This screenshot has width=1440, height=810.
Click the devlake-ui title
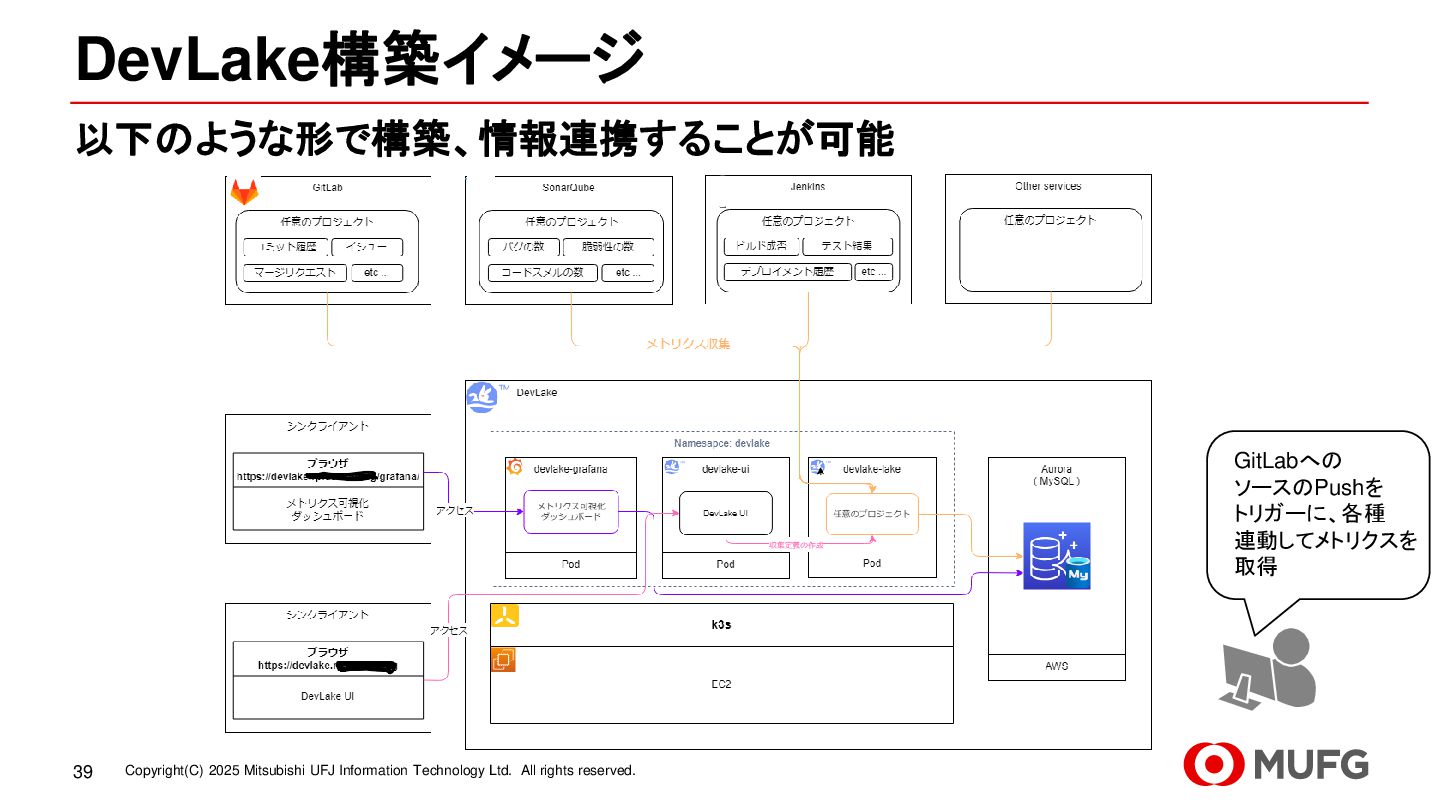726,468
